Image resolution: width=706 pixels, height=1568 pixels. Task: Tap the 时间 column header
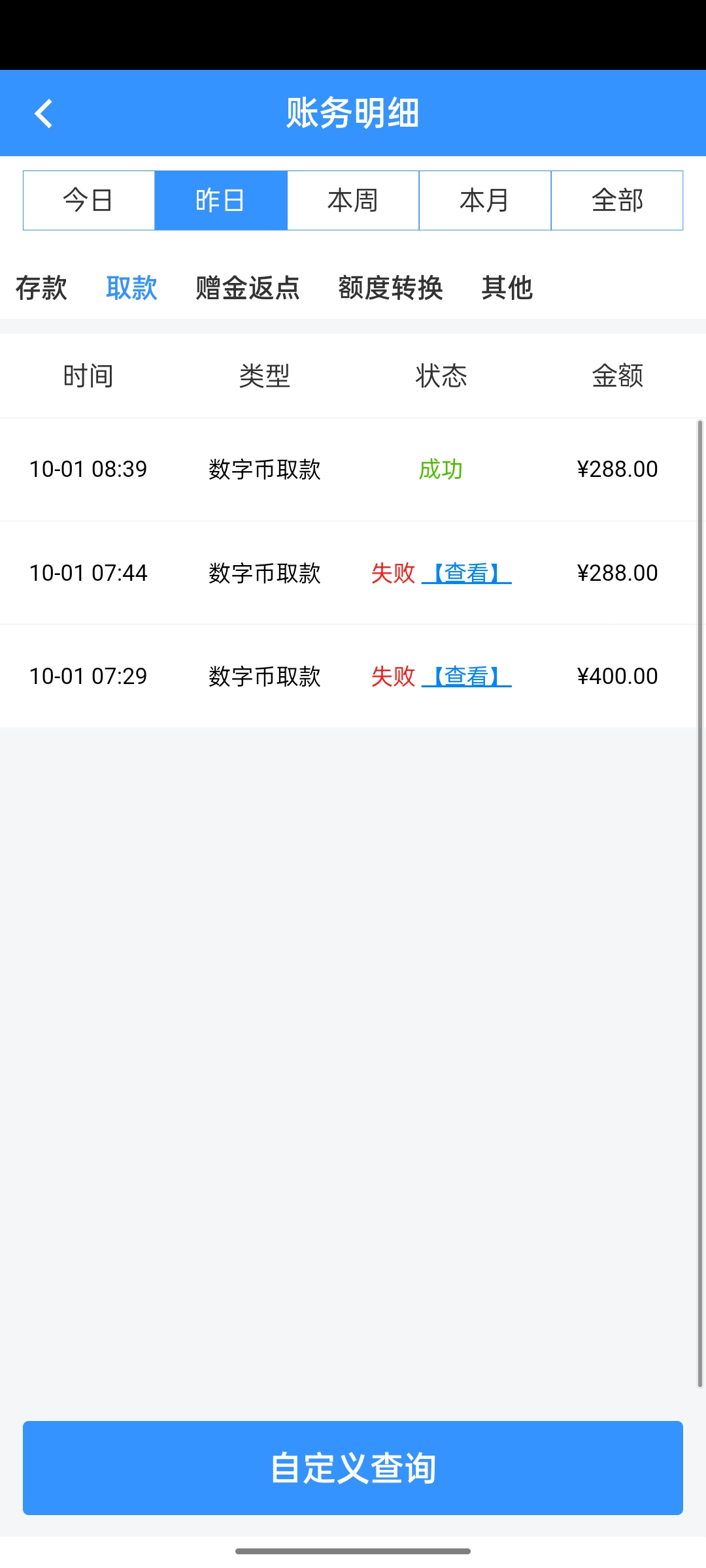88,376
